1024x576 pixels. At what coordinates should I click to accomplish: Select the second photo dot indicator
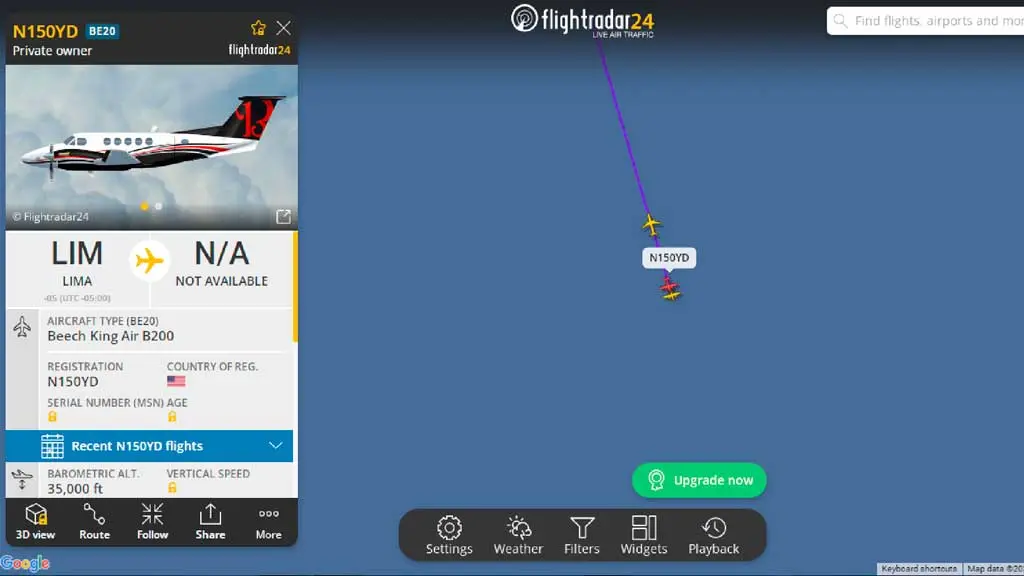158,206
